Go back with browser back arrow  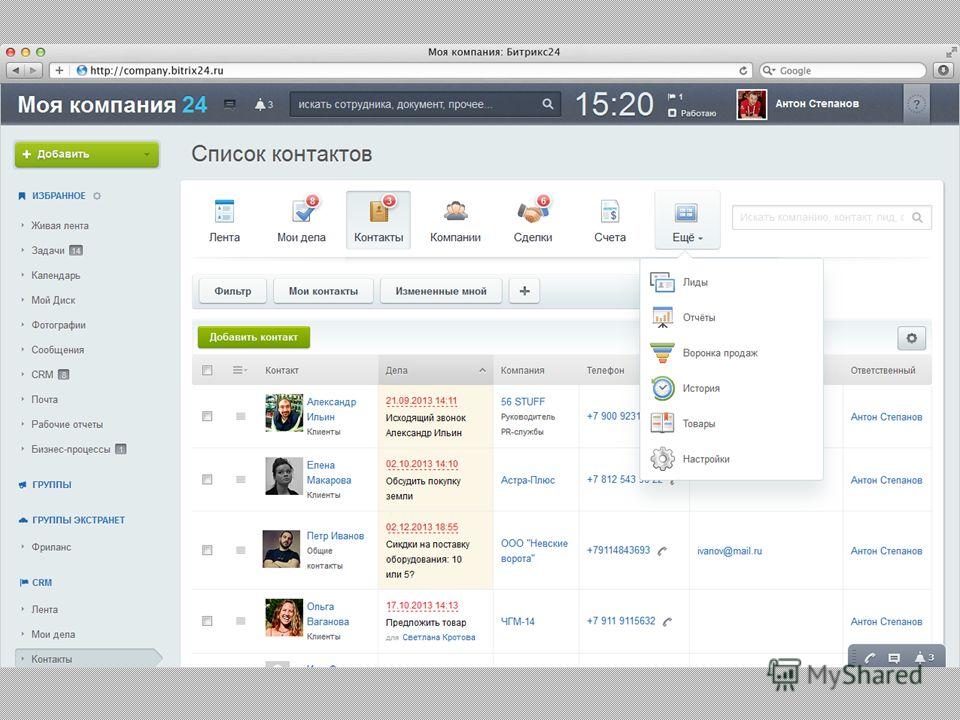(x=17, y=70)
